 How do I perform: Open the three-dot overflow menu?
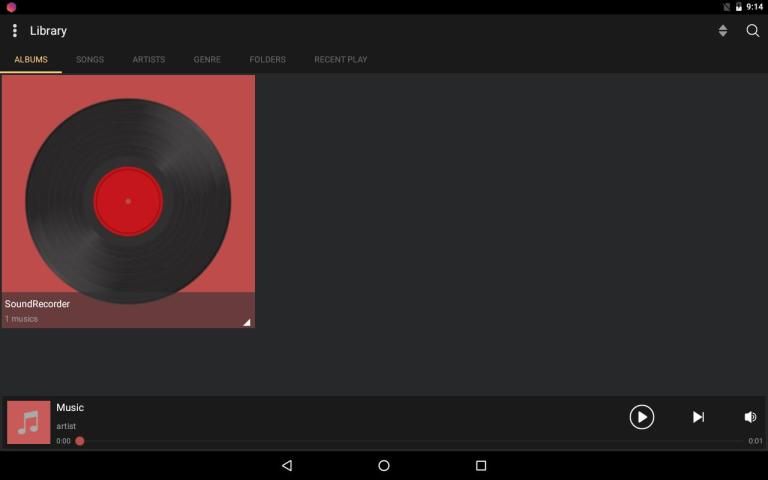pos(14,31)
